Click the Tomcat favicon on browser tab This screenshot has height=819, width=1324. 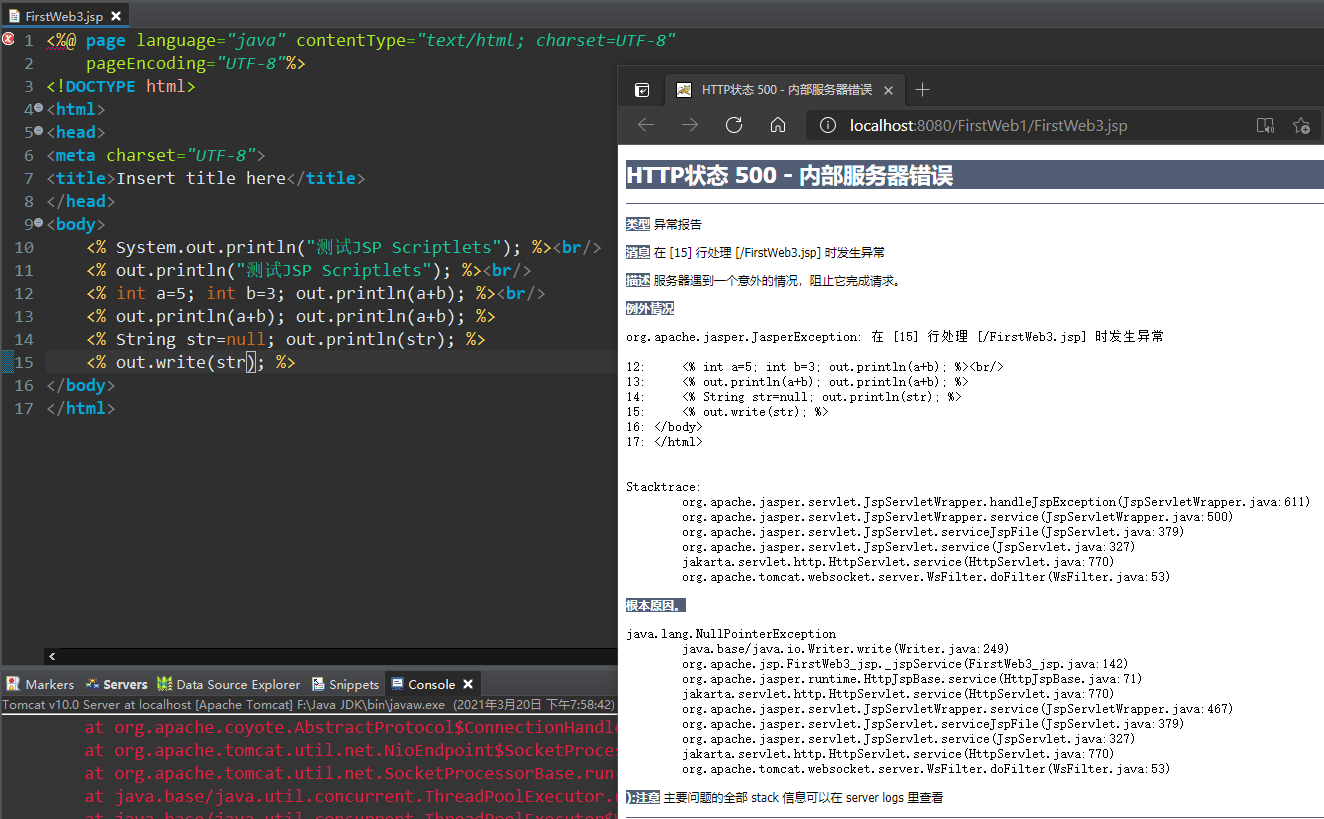point(684,90)
